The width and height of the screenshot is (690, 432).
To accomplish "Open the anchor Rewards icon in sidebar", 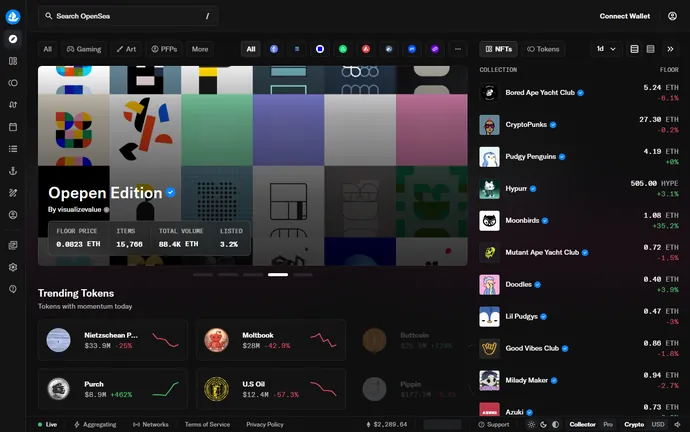I will point(13,171).
